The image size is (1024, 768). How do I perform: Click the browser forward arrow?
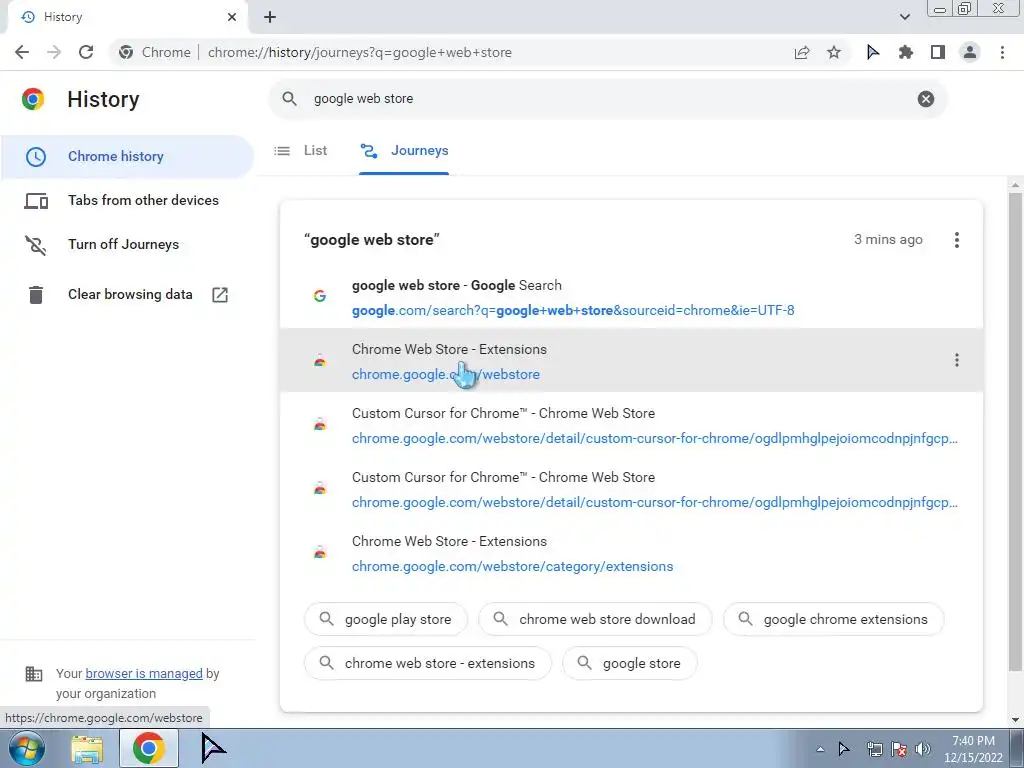(x=54, y=52)
